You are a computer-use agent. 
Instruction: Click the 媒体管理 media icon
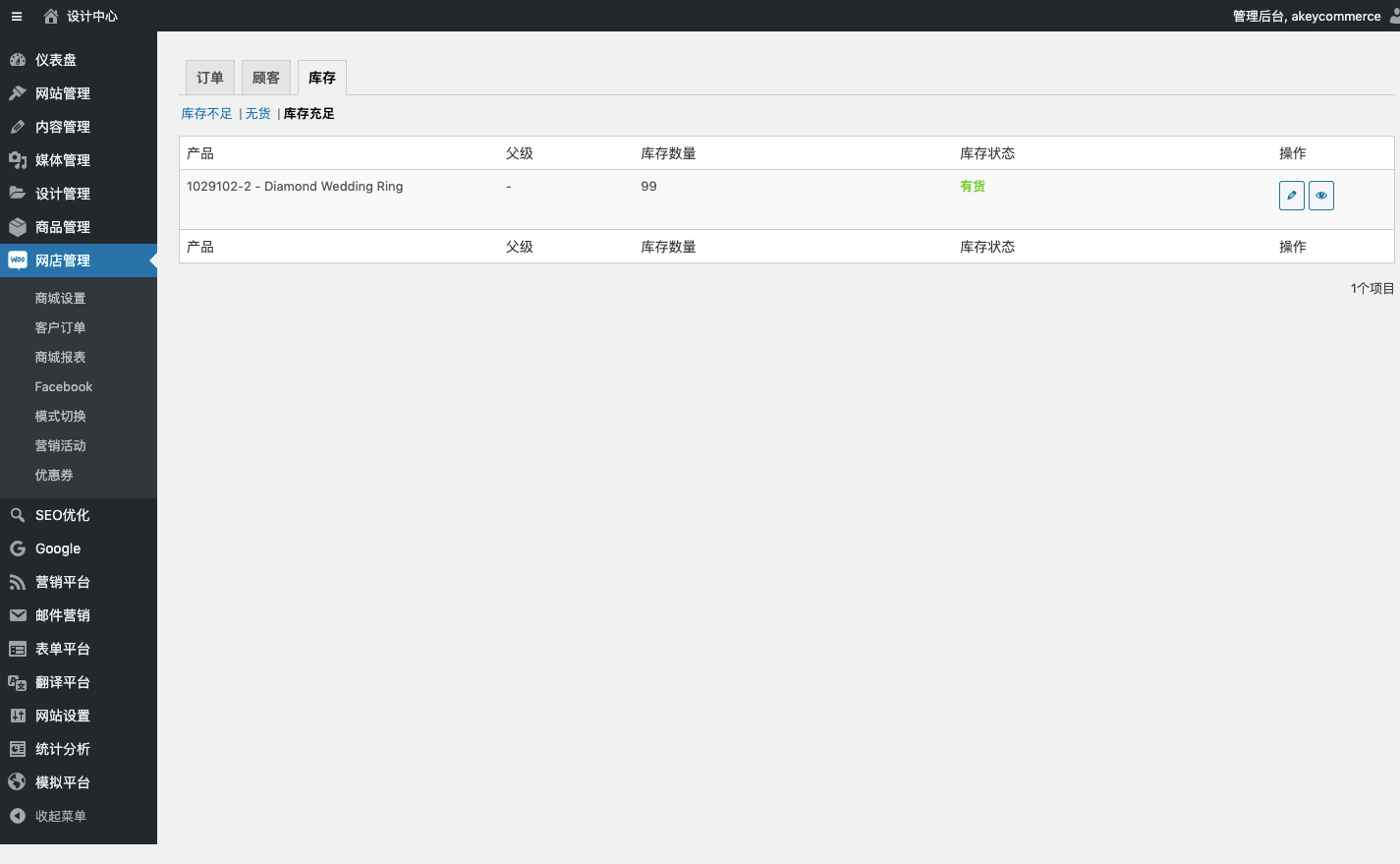point(18,160)
